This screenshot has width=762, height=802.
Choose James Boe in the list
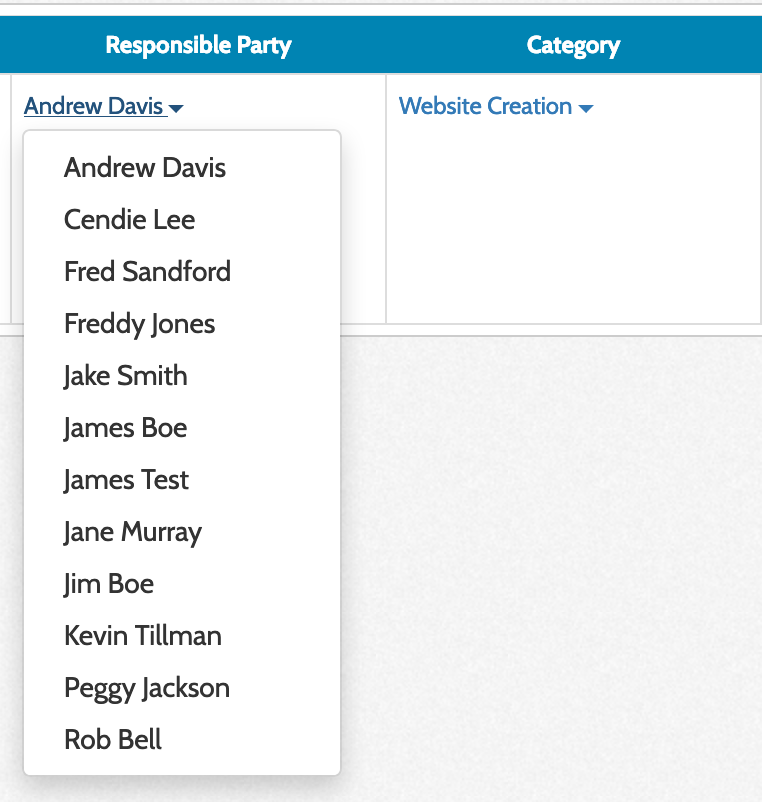coord(126,428)
